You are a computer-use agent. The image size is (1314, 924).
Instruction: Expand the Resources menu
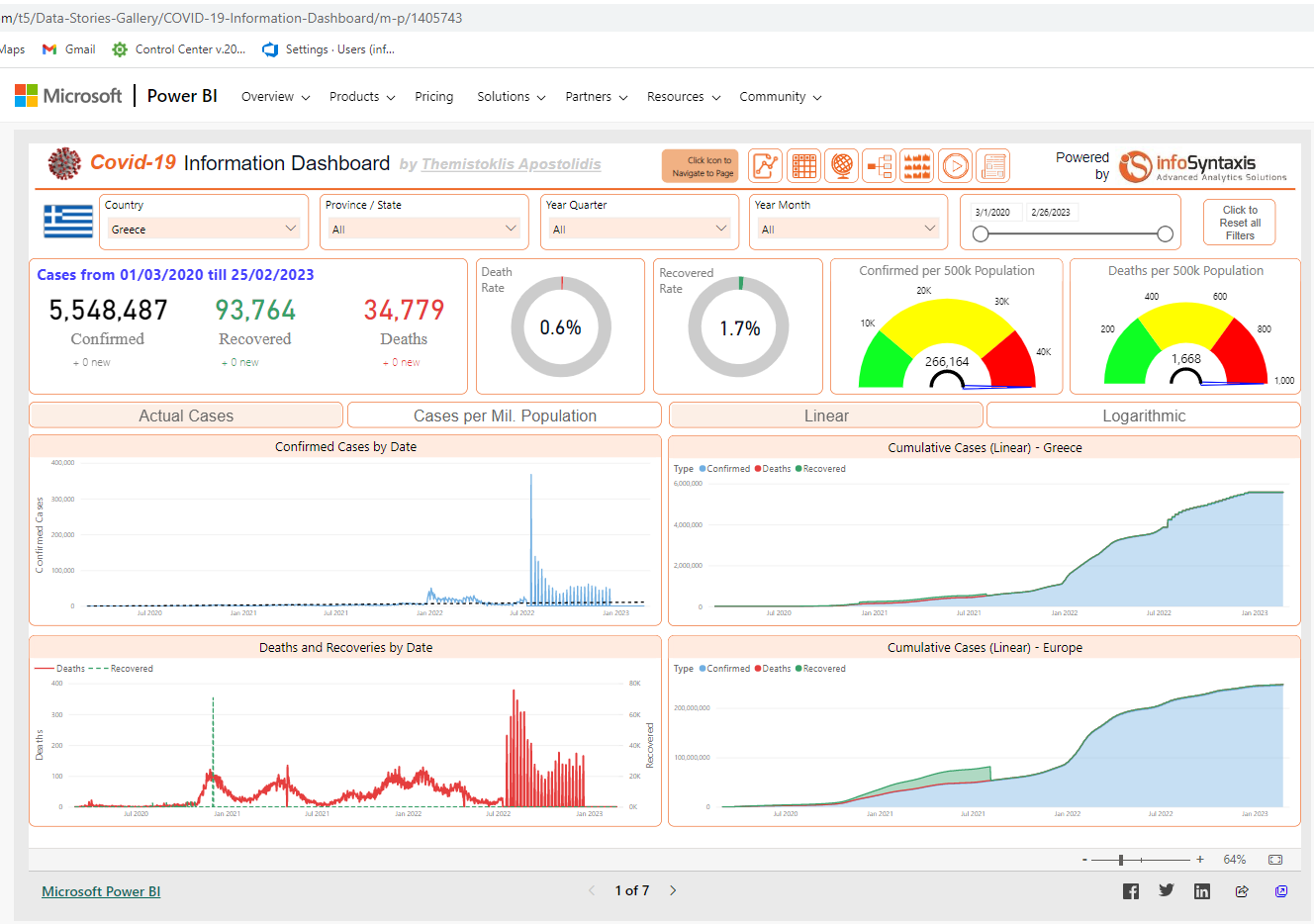point(683,97)
